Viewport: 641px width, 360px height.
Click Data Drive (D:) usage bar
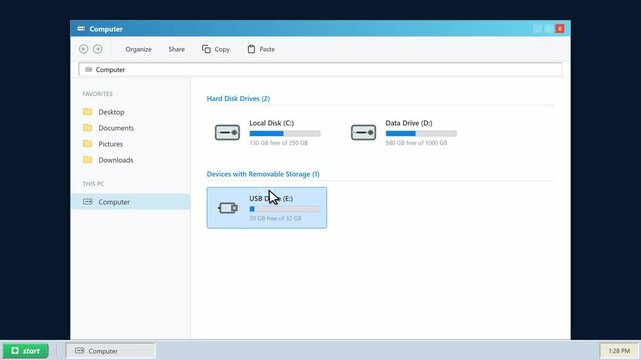[x=421, y=133]
